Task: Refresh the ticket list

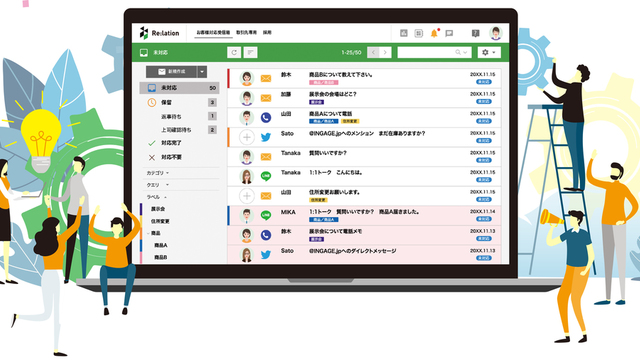Action: [x=234, y=52]
